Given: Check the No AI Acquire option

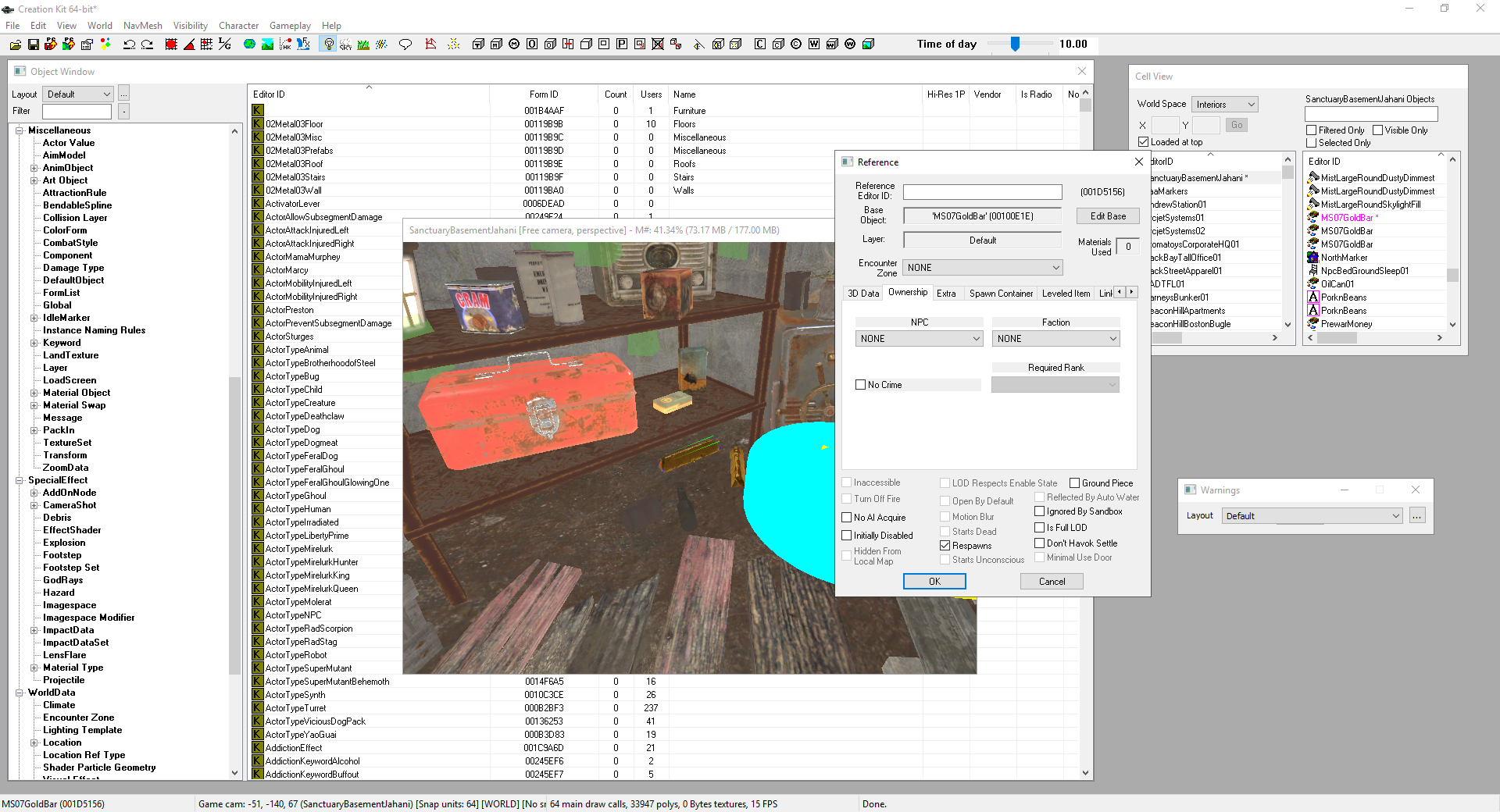Looking at the screenshot, I should 847,518.
